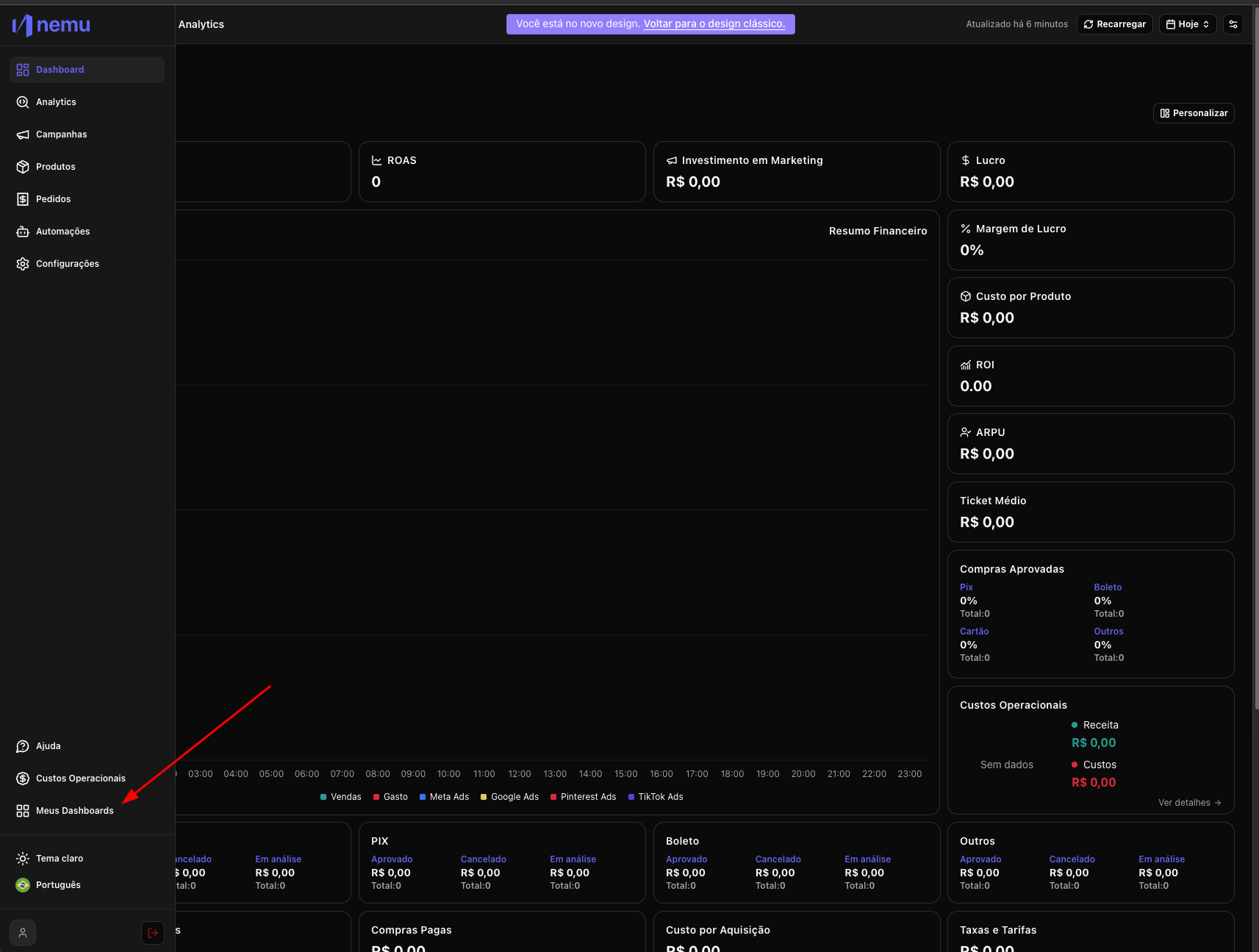Viewport: 1259px width, 952px height.
Task: Open Produtos in the sidebar
Action: [x=87, y=167]
